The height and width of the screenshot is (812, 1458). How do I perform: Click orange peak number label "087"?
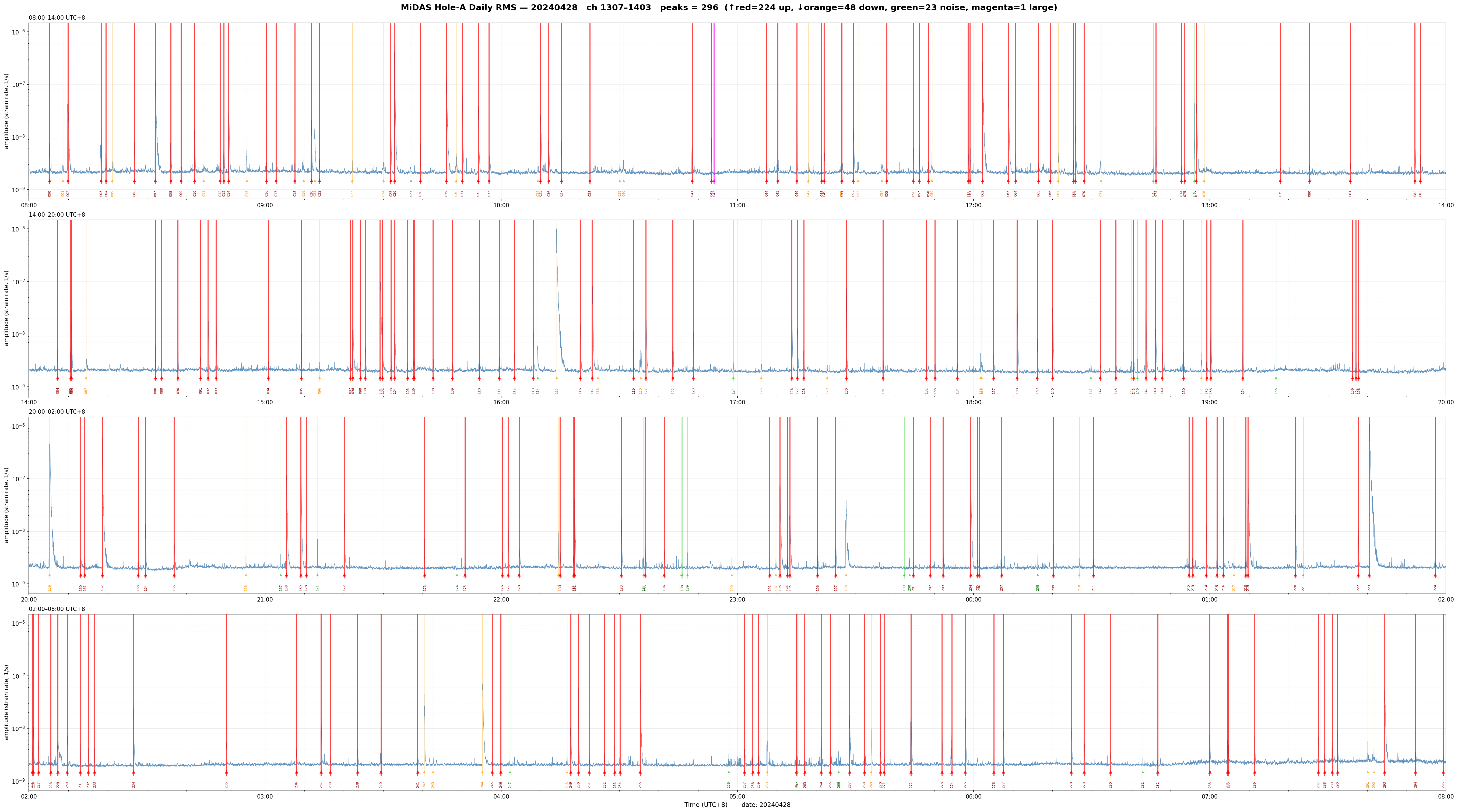point(86,391)
